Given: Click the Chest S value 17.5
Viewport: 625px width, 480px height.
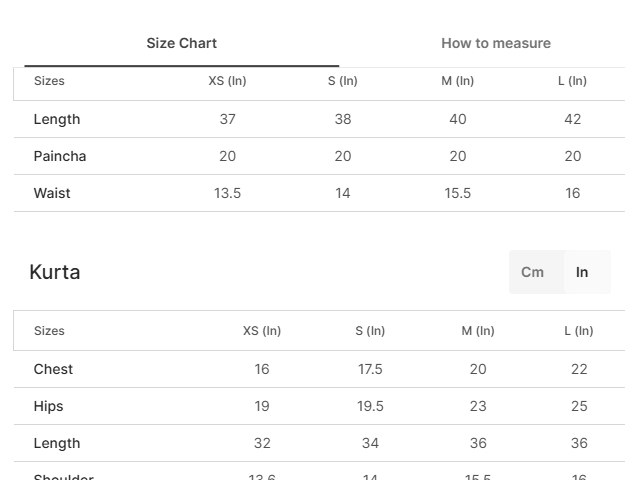Looking at the screenshot, I should [370, 369].
